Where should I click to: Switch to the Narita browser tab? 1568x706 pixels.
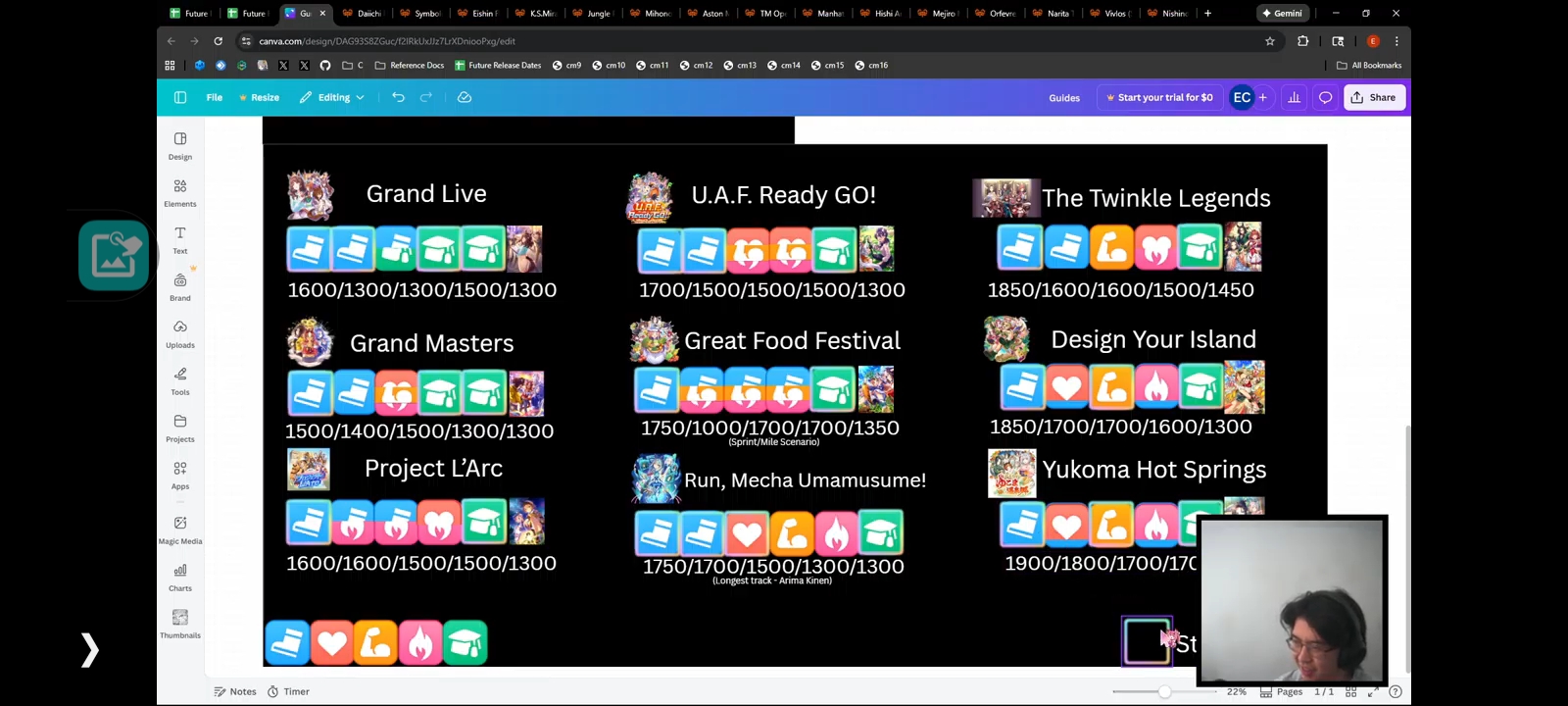[1051, 13]
